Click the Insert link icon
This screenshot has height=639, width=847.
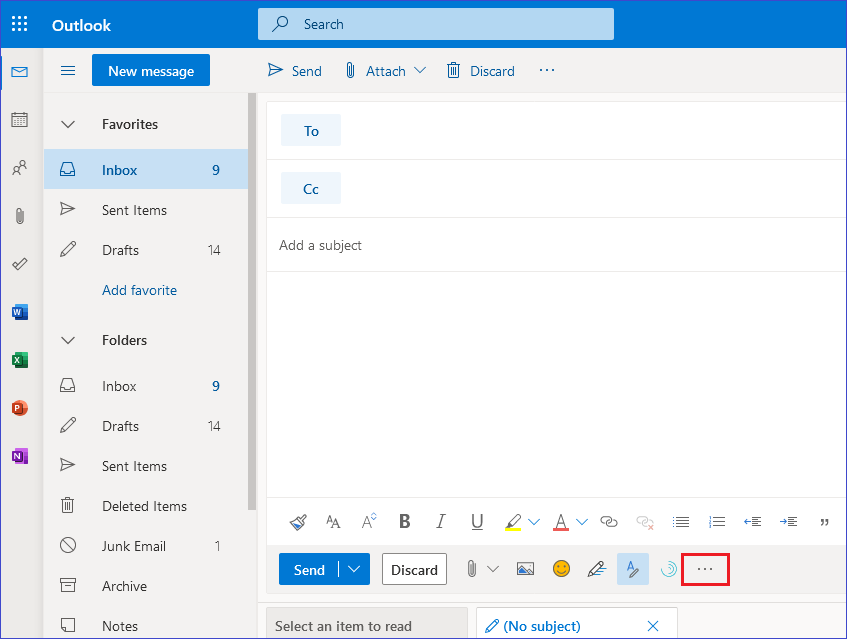[x=608, y=521]
